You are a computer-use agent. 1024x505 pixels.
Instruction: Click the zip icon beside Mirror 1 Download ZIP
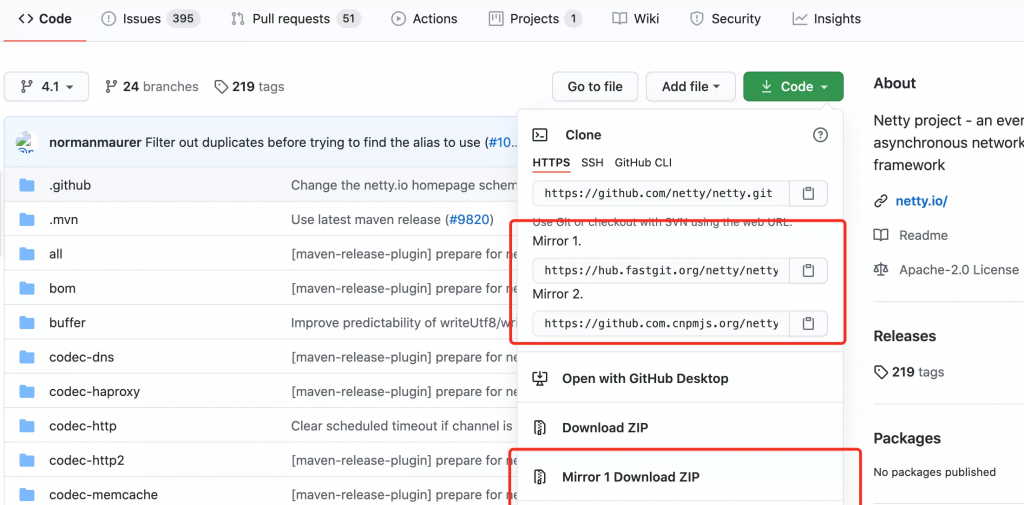[539, 477]
